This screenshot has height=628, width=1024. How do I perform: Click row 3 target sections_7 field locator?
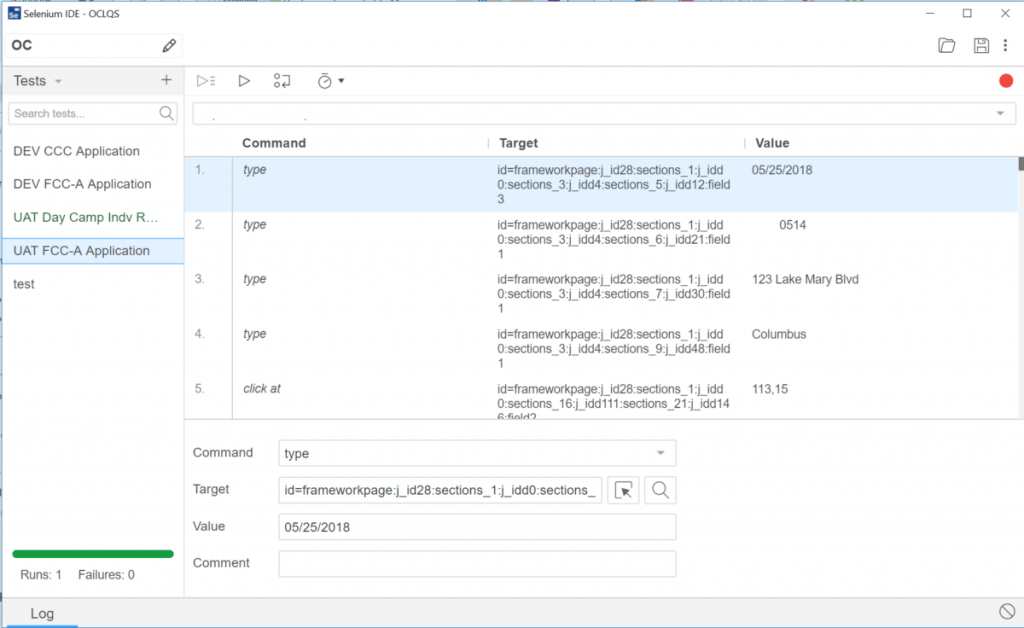click(x=614, y=294)
